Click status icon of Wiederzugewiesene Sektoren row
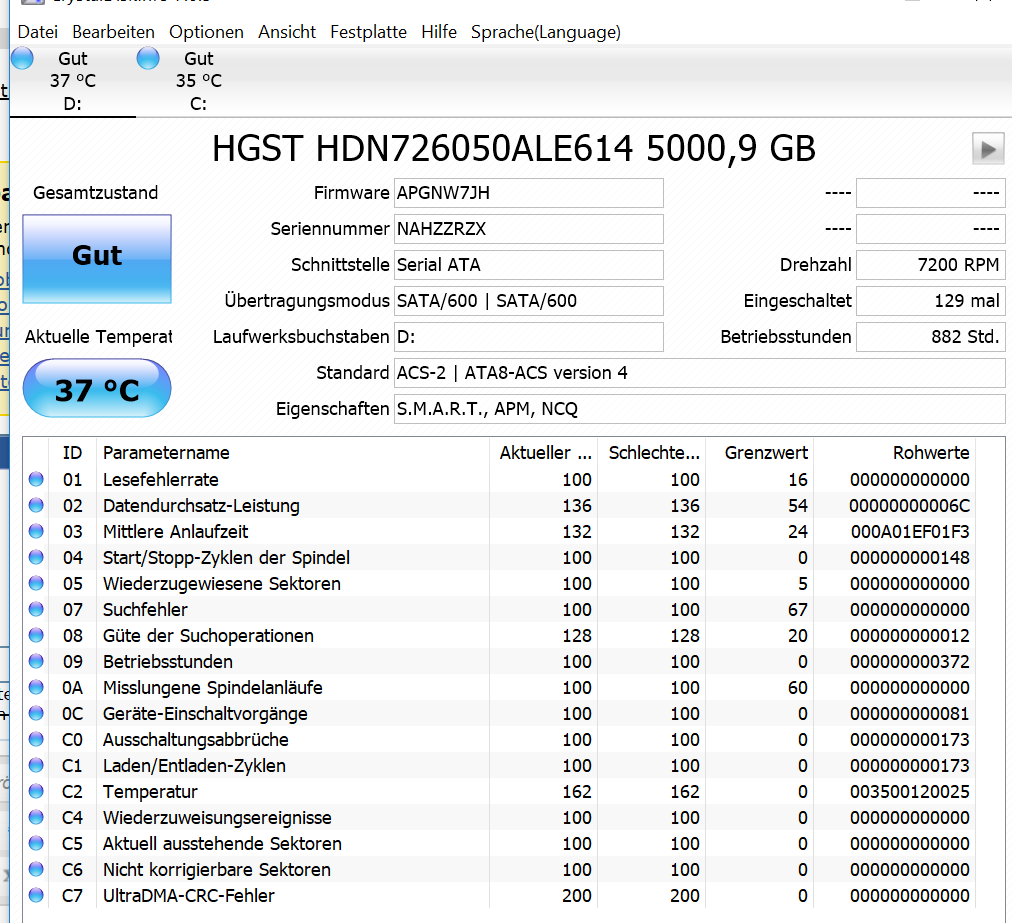The width and height of the screenshot is (1012, 923). tap(36, 583)
